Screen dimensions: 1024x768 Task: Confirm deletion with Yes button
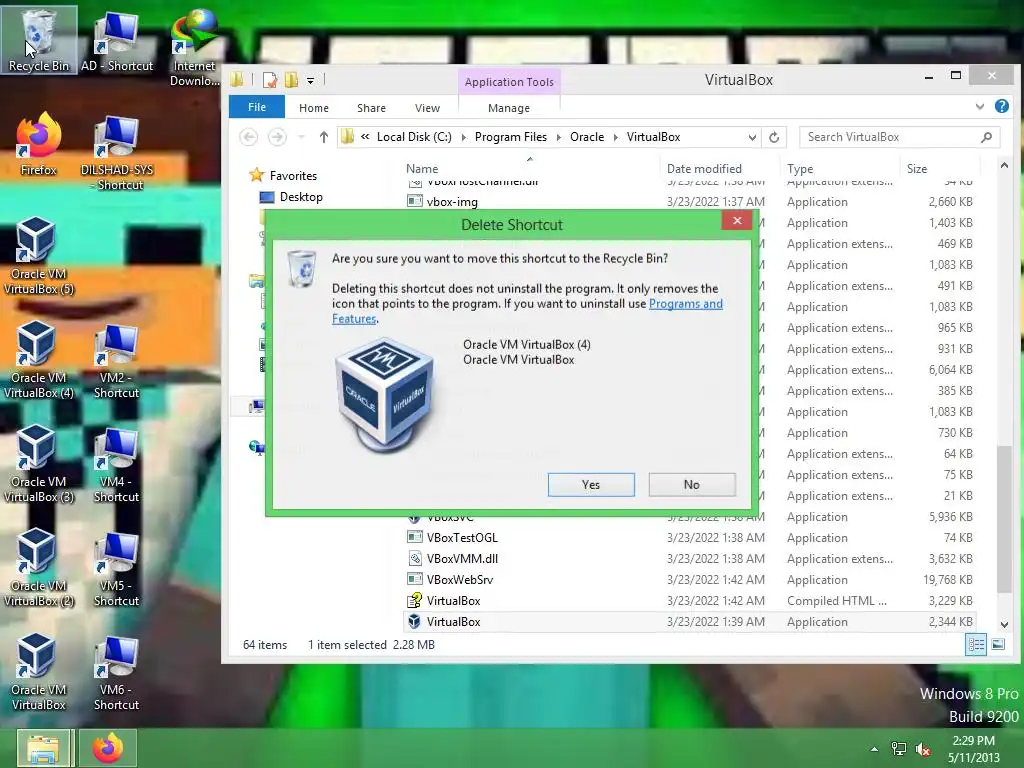point(591,485)
